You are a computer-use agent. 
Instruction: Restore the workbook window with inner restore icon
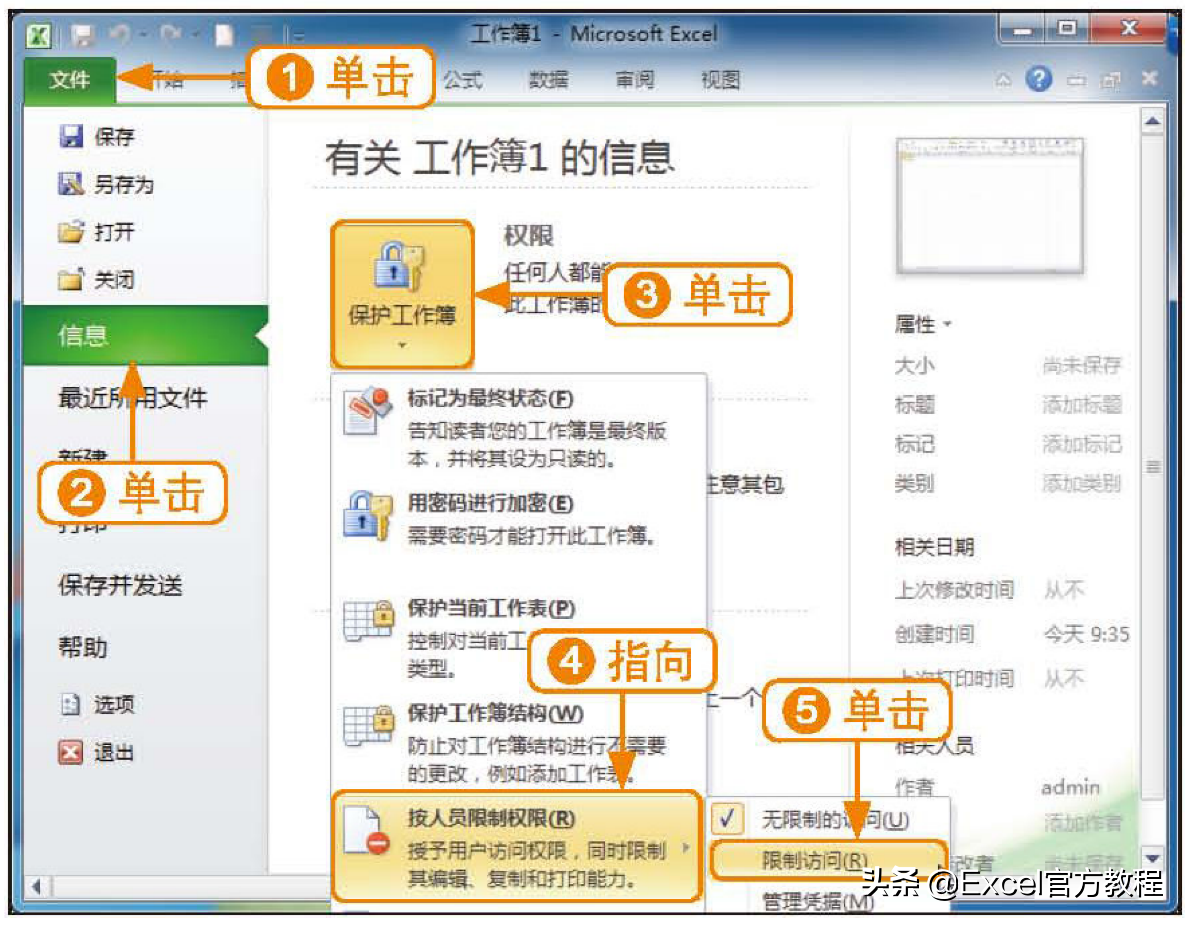(1111, 79)
